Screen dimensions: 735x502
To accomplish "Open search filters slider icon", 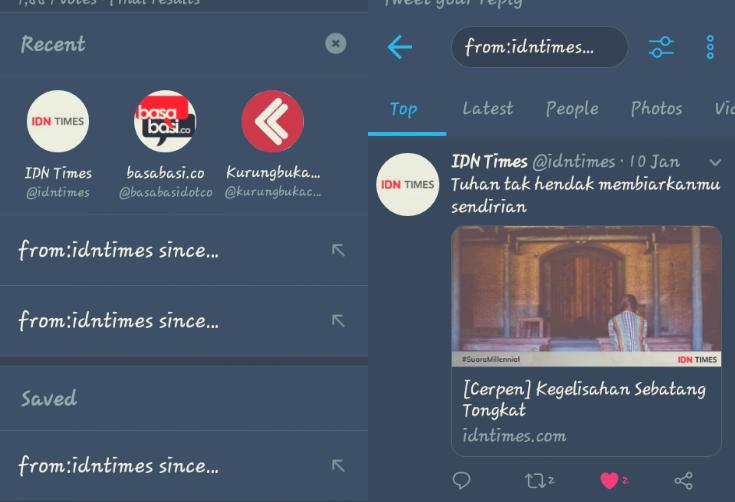I will 661,47.
